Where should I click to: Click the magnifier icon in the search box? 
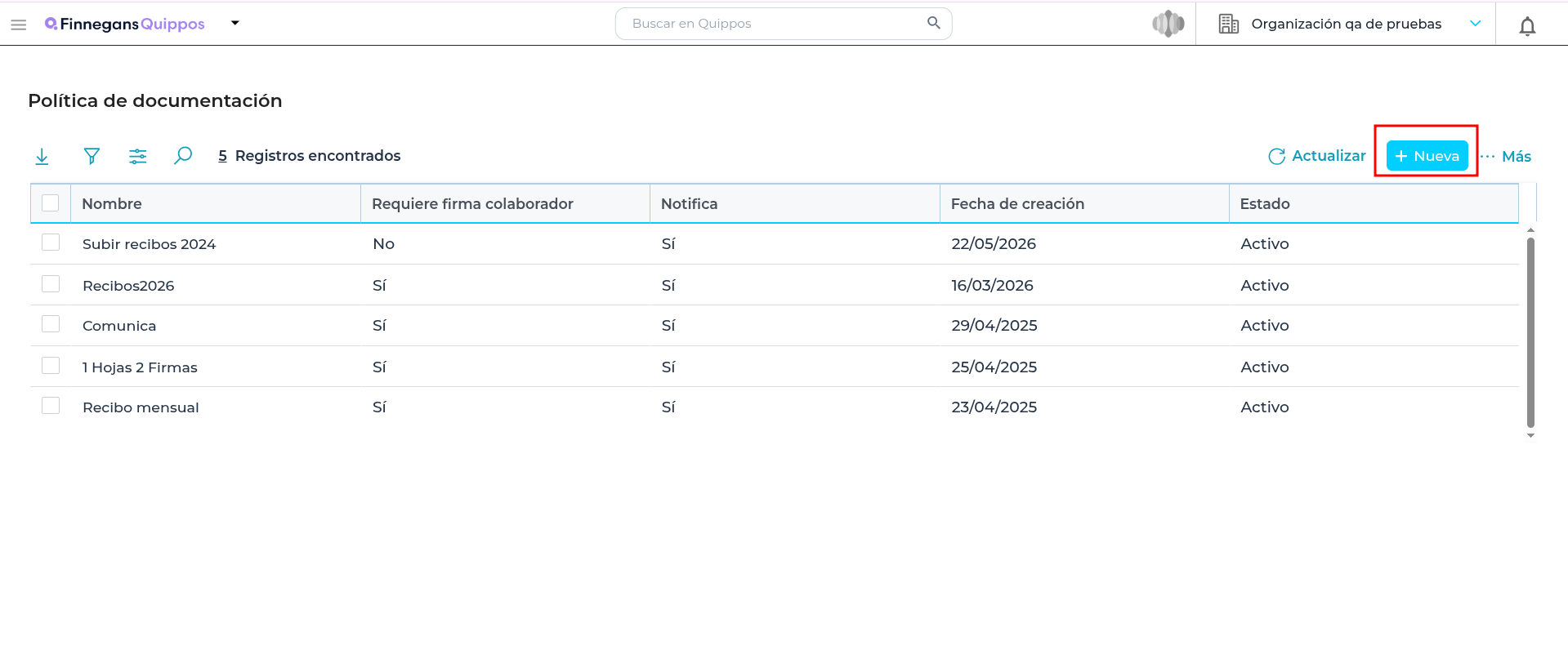pos(934,23)
